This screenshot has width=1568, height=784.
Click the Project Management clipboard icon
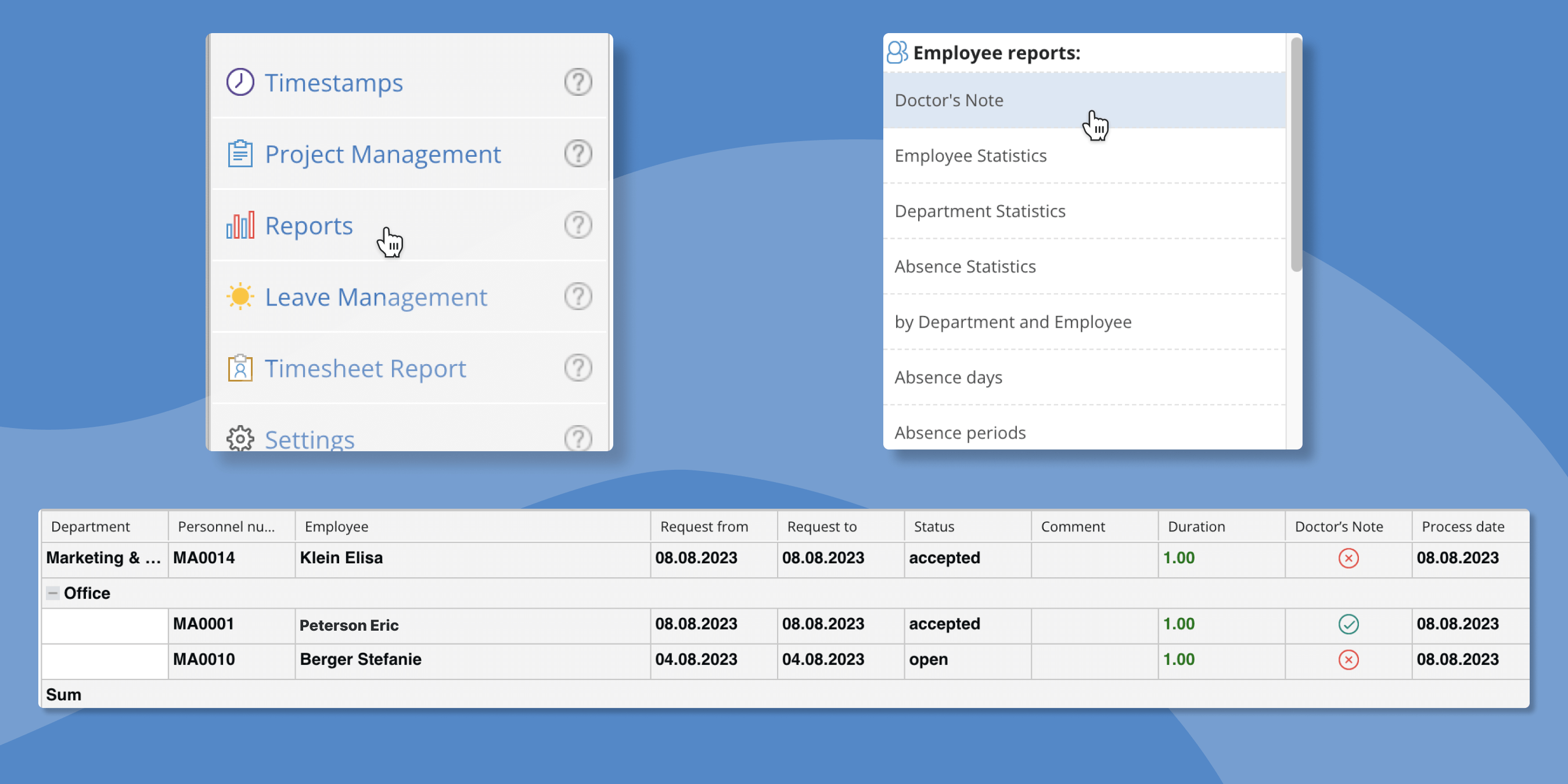point(240,153)
